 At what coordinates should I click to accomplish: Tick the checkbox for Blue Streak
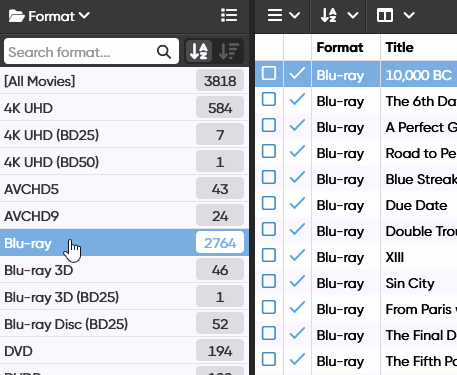point(269,177)
